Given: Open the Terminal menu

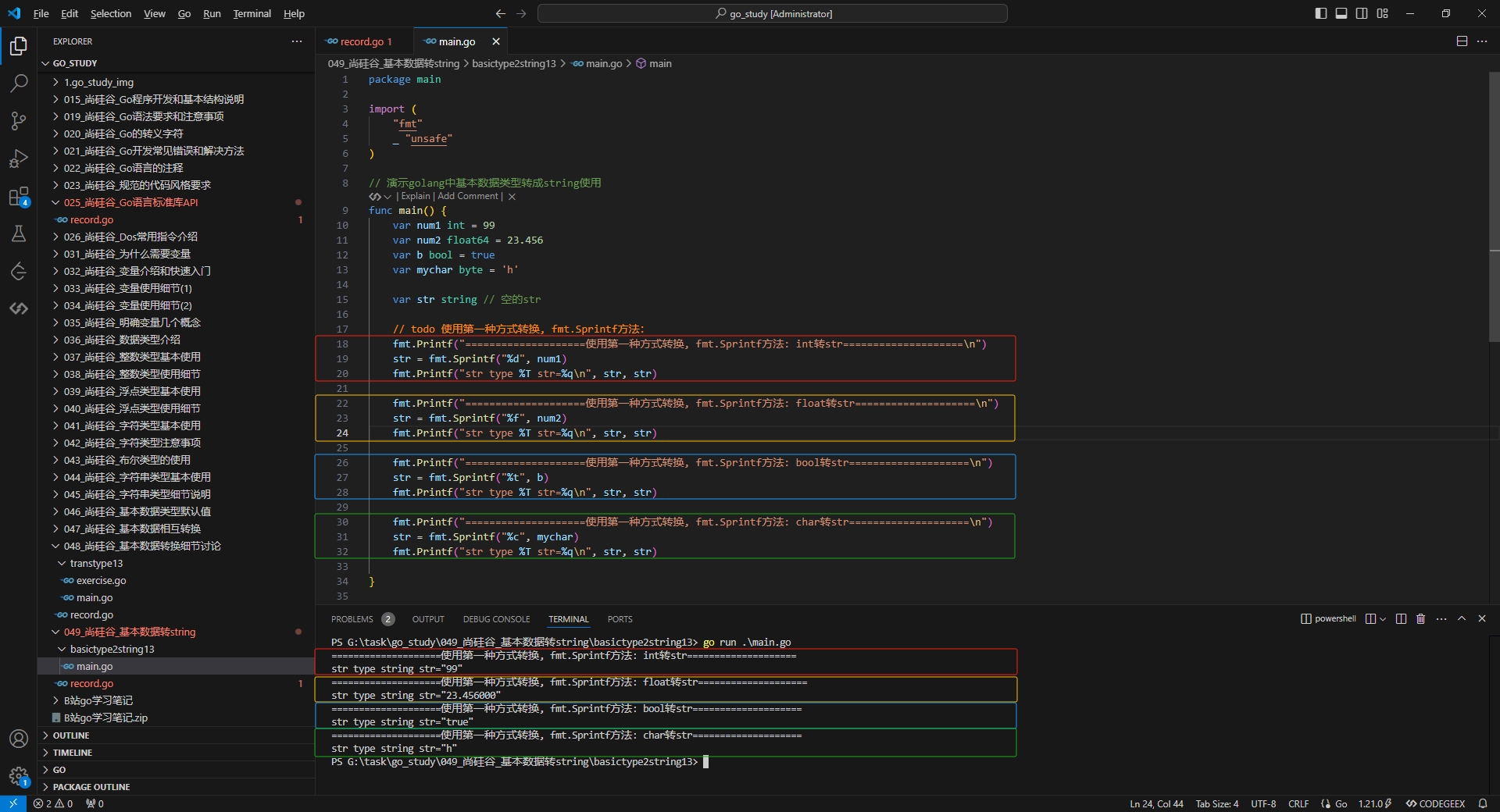Looking at the screenshot, I should pos(252,13).
